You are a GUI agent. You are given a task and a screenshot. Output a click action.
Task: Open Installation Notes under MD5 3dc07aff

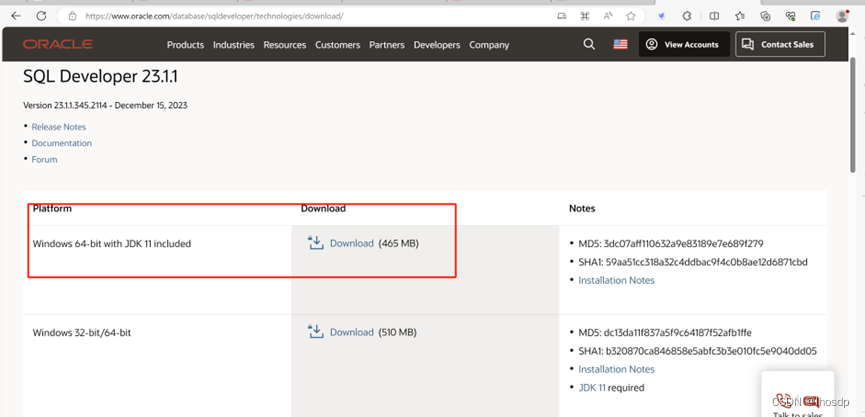pyautogui.click(x=616, y=280)
